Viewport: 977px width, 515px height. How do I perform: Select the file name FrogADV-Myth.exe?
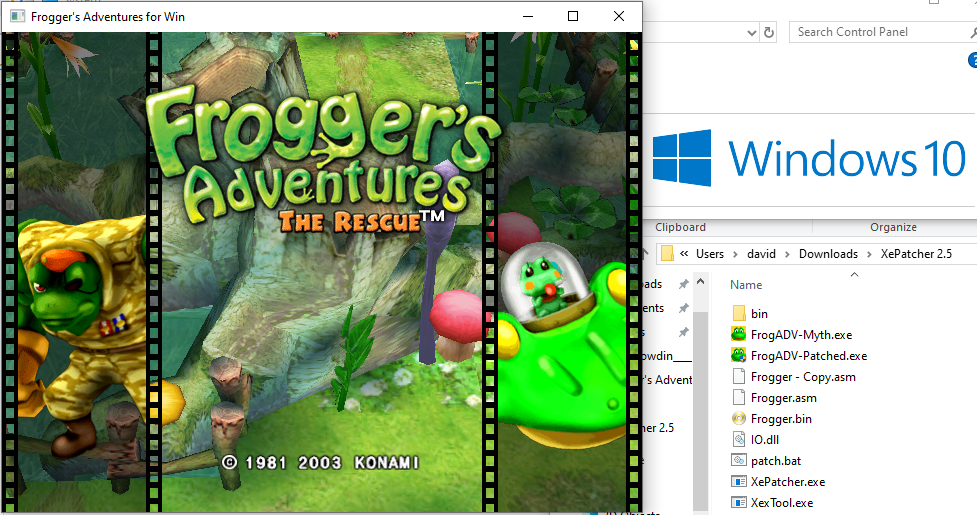(x=801, y=335)
